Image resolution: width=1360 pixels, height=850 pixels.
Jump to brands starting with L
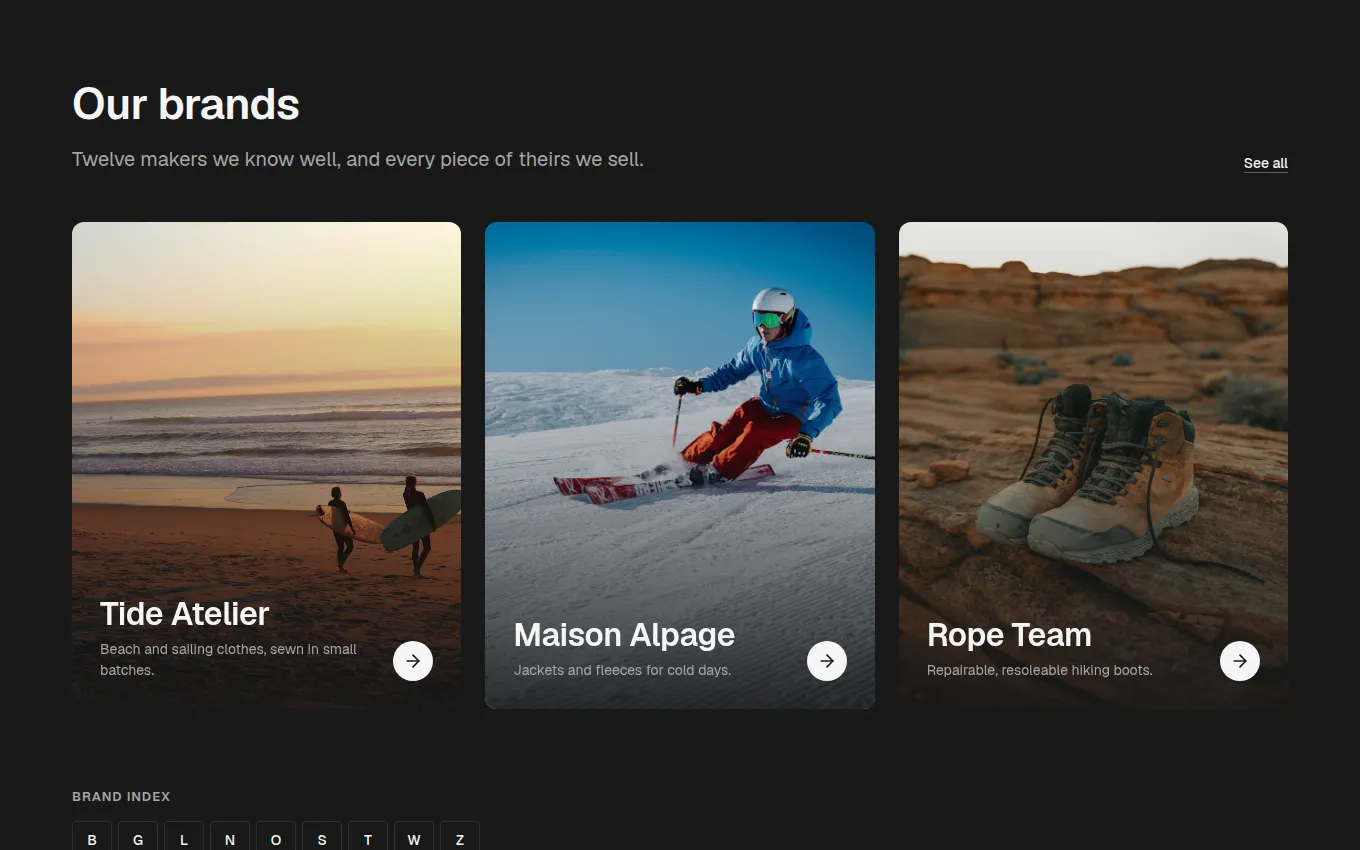[x=184, y=836]
